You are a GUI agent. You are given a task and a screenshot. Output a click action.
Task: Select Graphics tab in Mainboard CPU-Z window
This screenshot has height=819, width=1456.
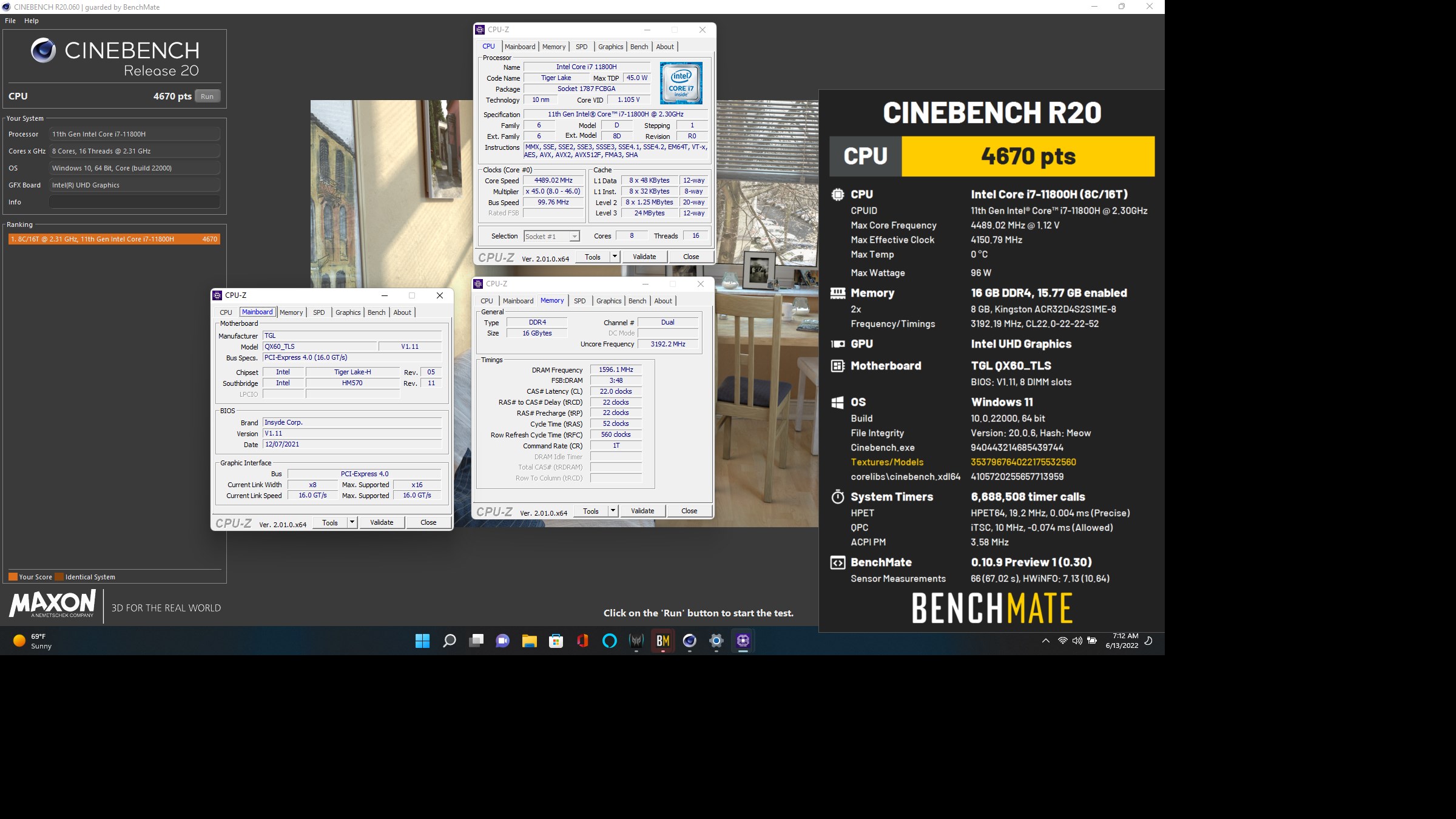click(348, 312)
